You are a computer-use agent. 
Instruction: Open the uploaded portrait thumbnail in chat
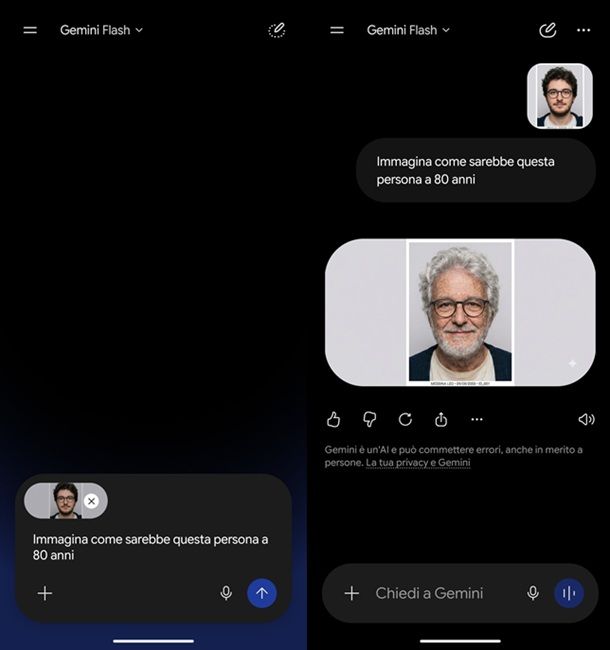tap(559, 96)
